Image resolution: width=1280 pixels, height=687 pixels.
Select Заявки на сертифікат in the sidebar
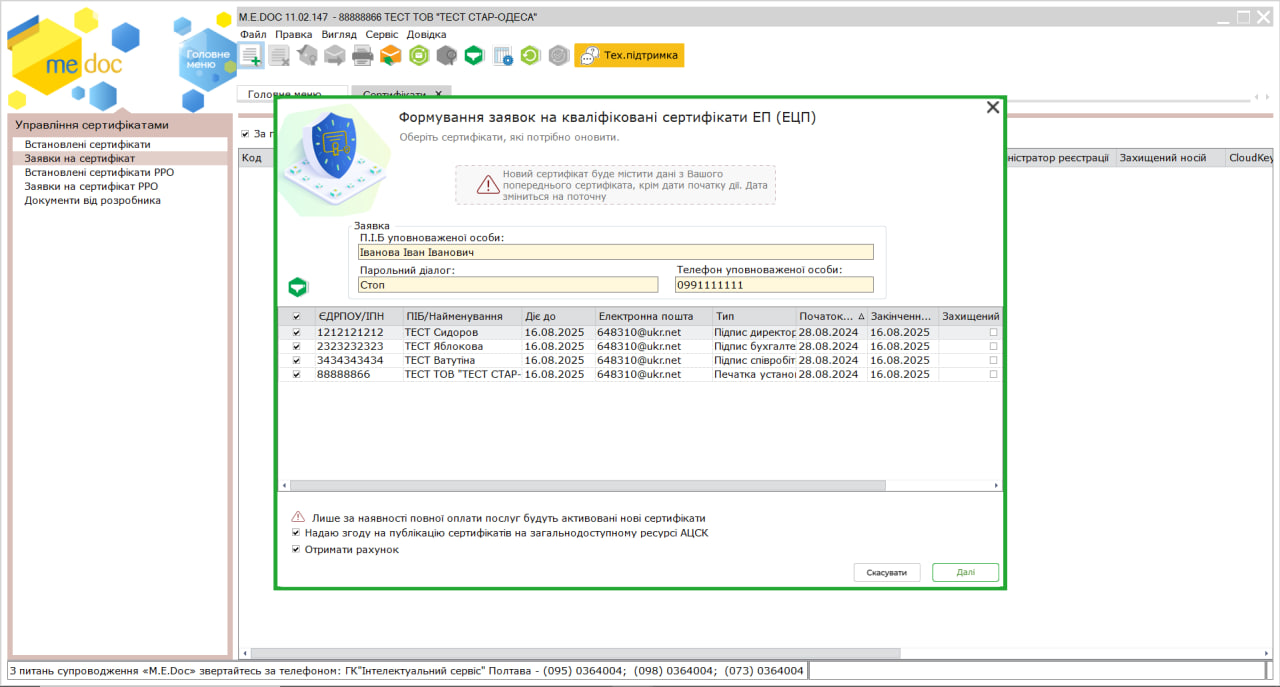(x=80, y=159)
